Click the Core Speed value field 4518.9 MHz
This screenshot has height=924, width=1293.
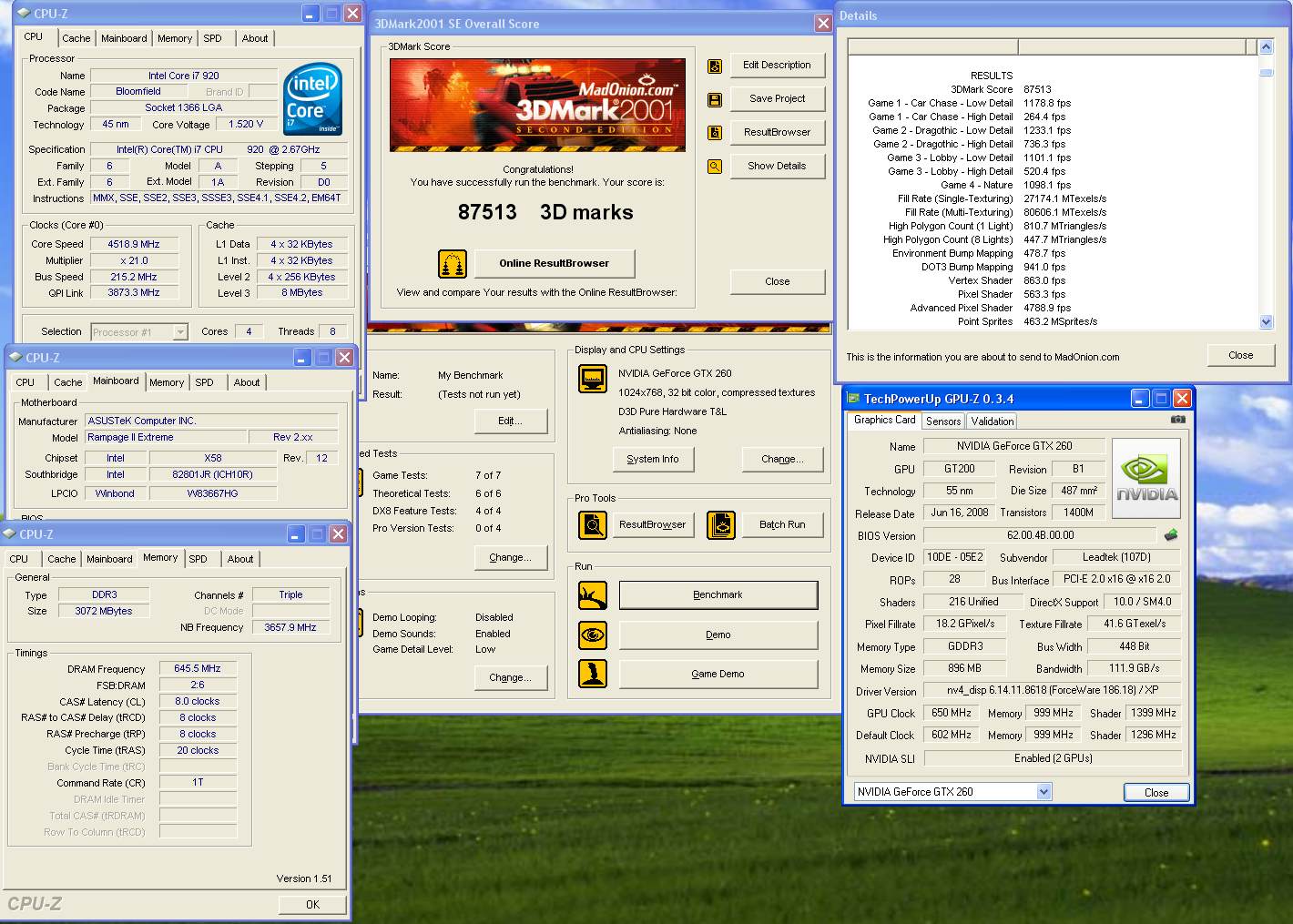[134, 245]
